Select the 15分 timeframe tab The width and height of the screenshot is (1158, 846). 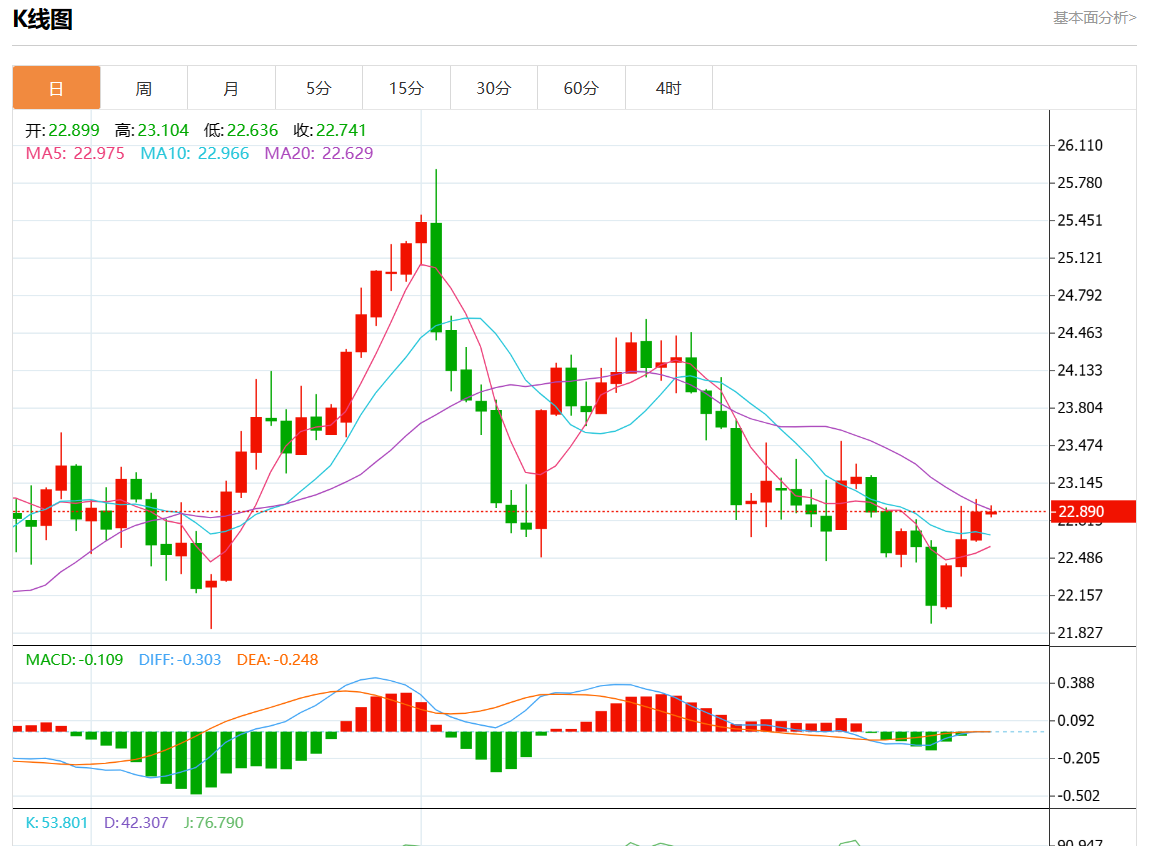click(406, 88)
